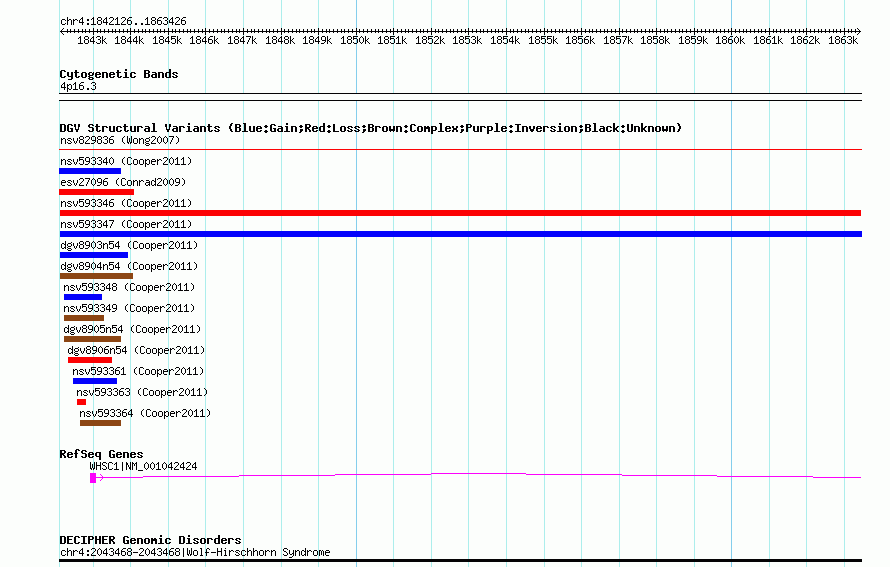Click the 1860k ruler tick label
This screenshot has height=567, width=890.
[730, 40]
